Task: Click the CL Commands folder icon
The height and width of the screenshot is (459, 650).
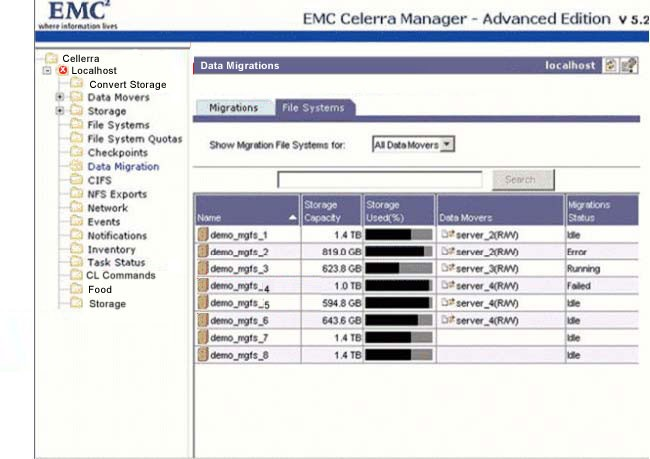Action: [x=76, y=274]
